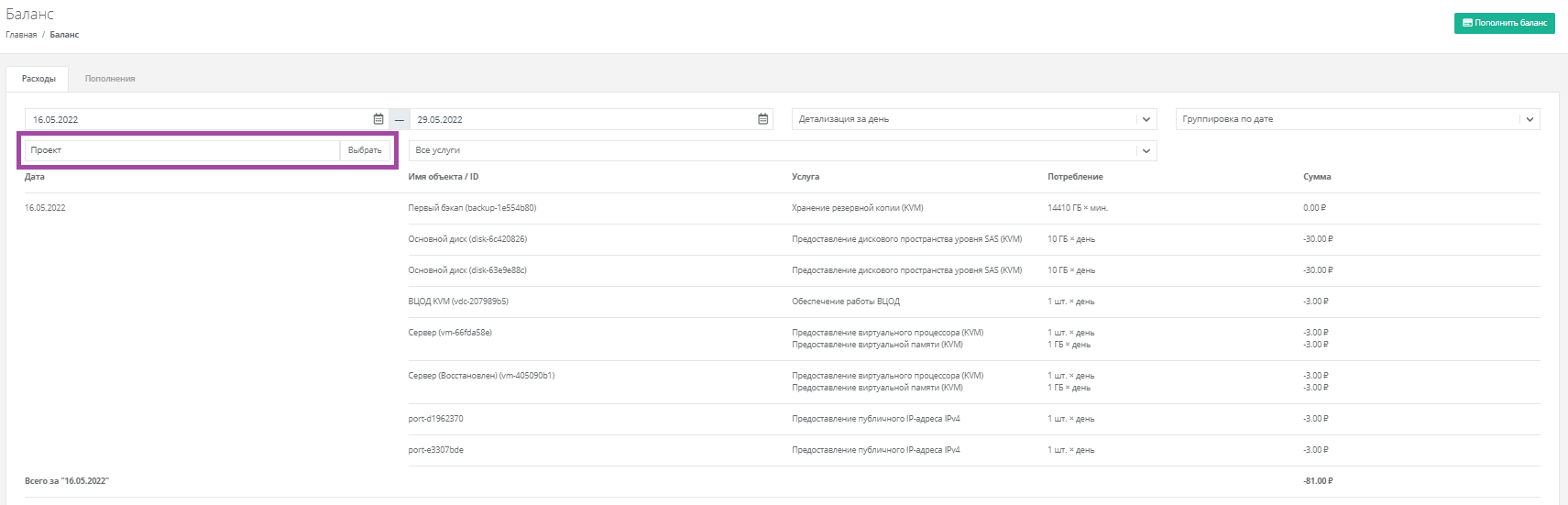Click the 14410 ГБ × мин. consumption value
Screen dimensions: 1568x505
pyautogui.click(x=1078, y=208)
